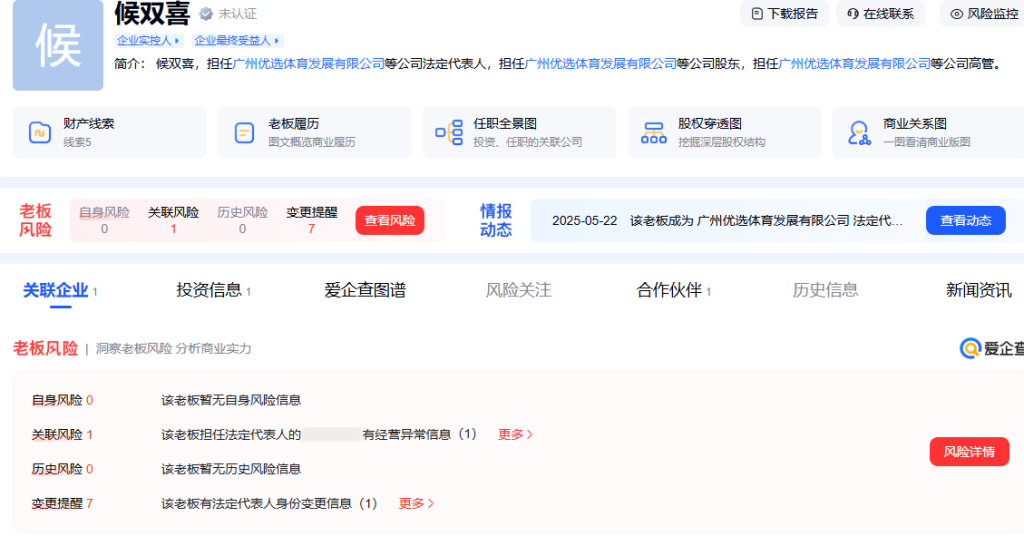Open the 商业关系图 card
This screenshot has height=536, width=1024.
(x=929, y=133)
